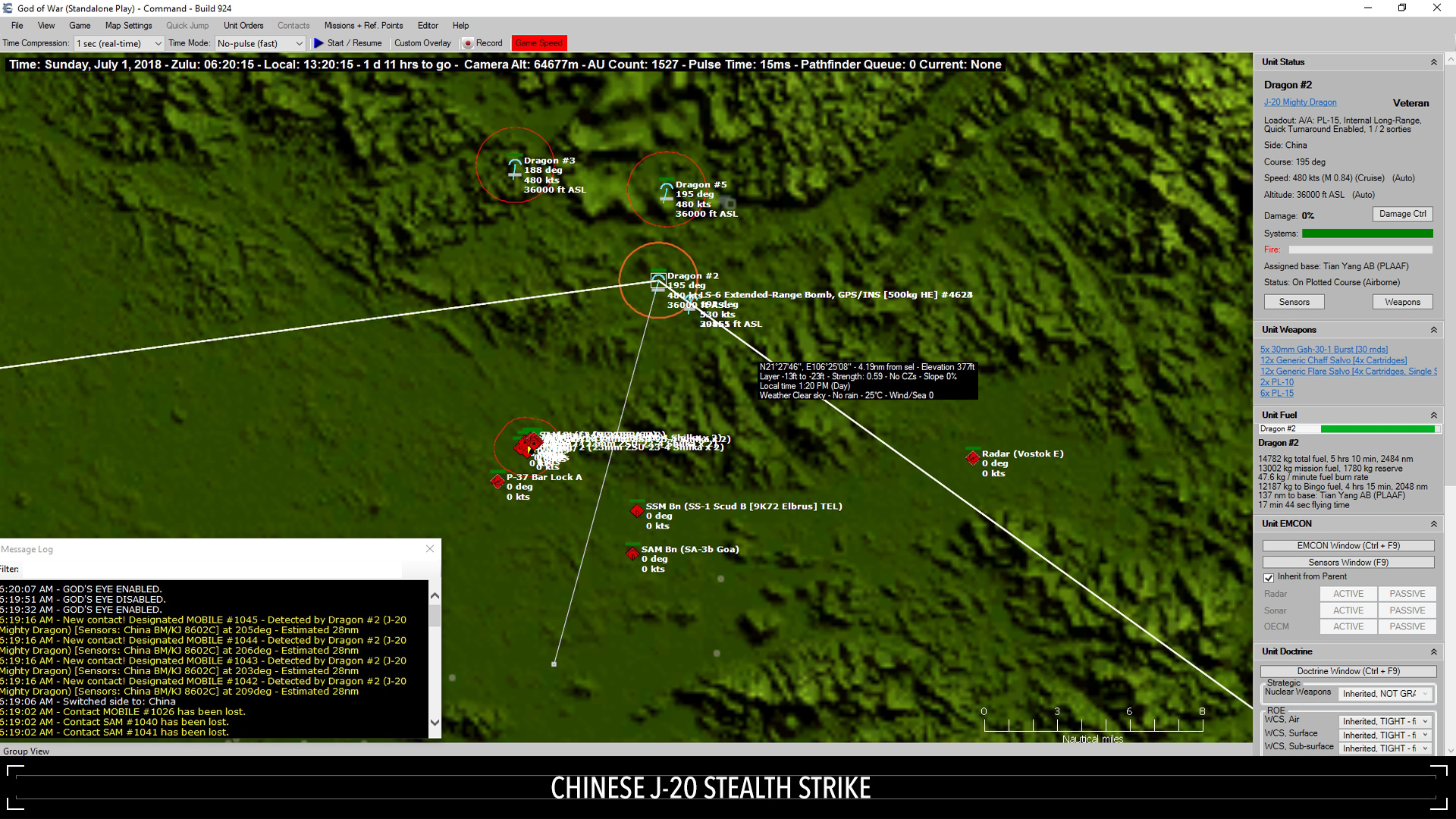Open the Time Mode dropdown
The height and width of the screenshot is (819, 1456).
click(x=300, y=43)
